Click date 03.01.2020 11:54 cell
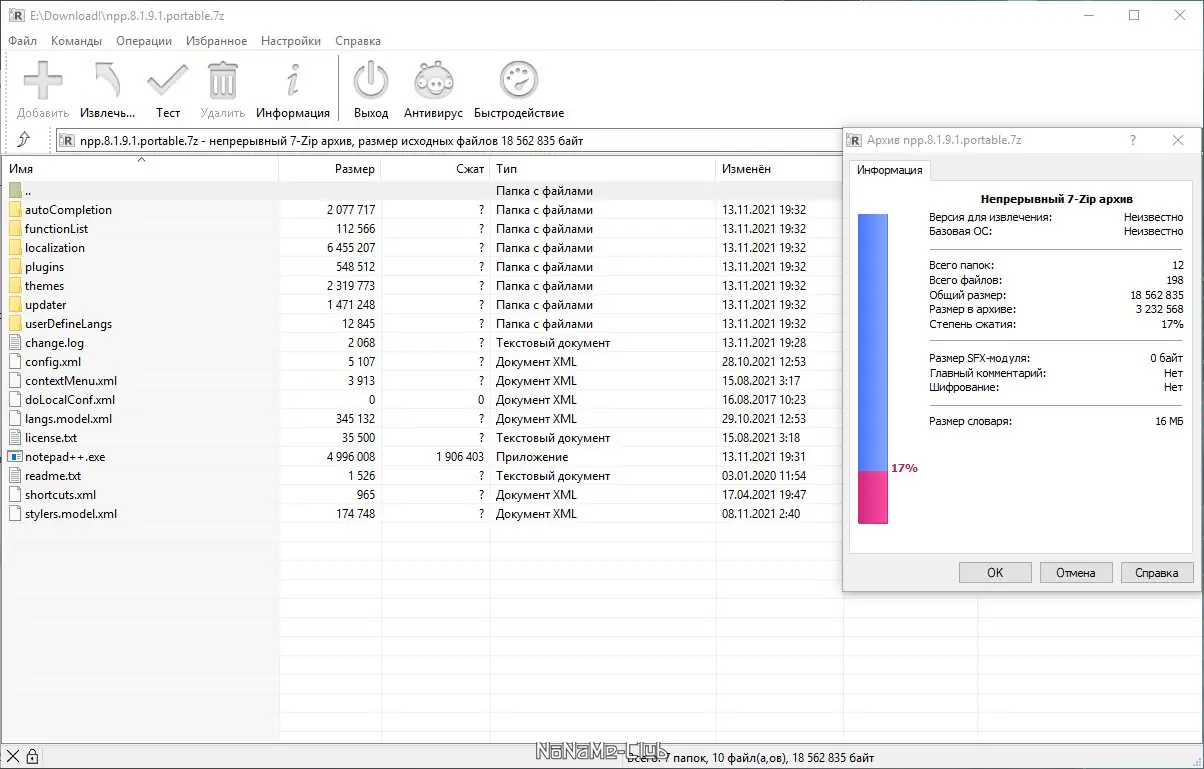 point(764,476)
